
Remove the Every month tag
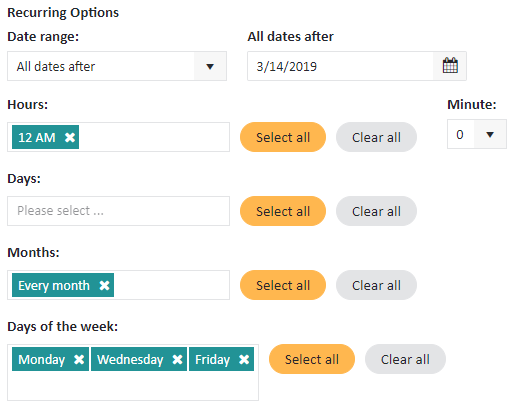pos(104,285)
